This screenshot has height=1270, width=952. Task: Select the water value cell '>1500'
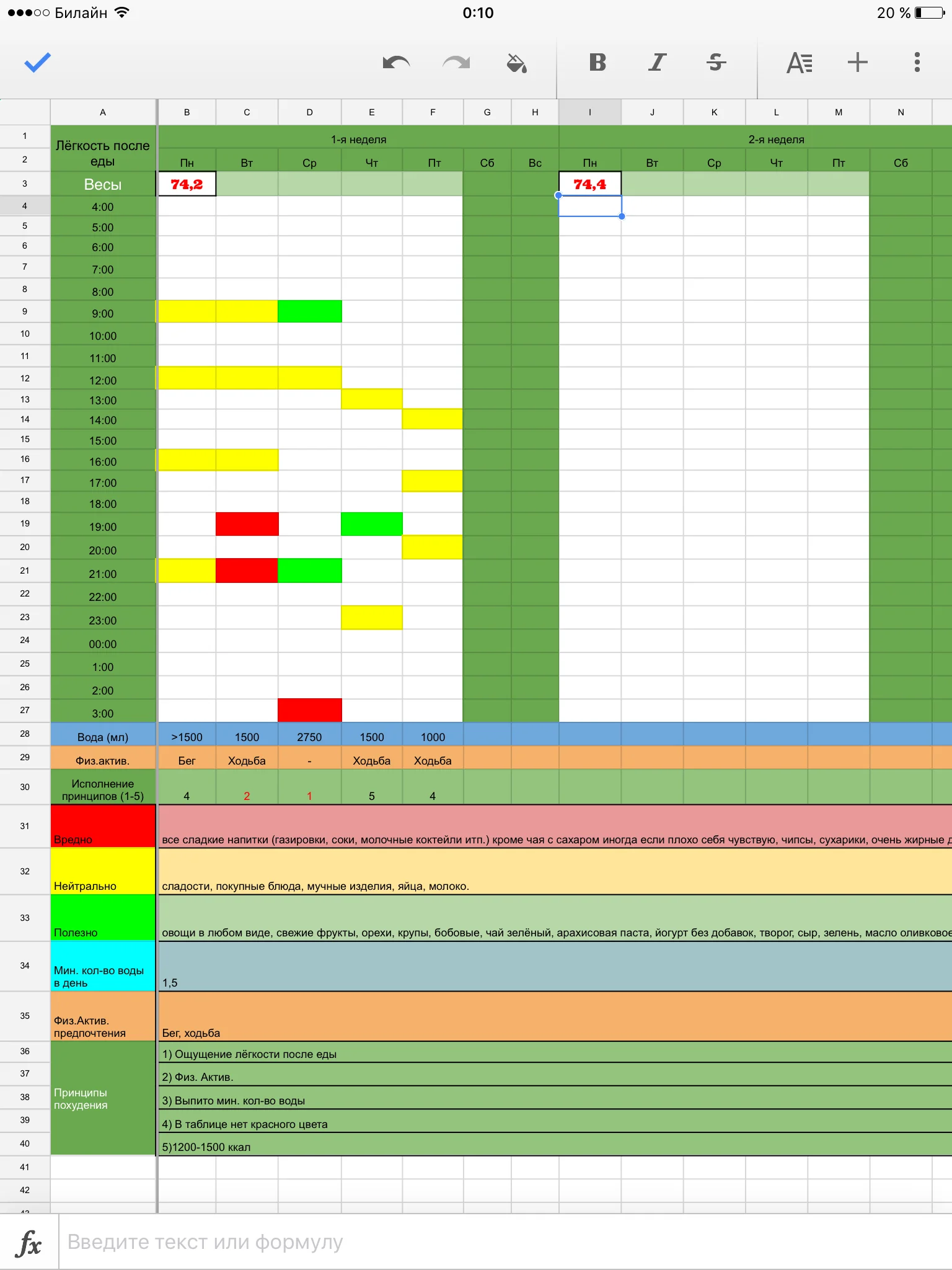click(187, 734)
